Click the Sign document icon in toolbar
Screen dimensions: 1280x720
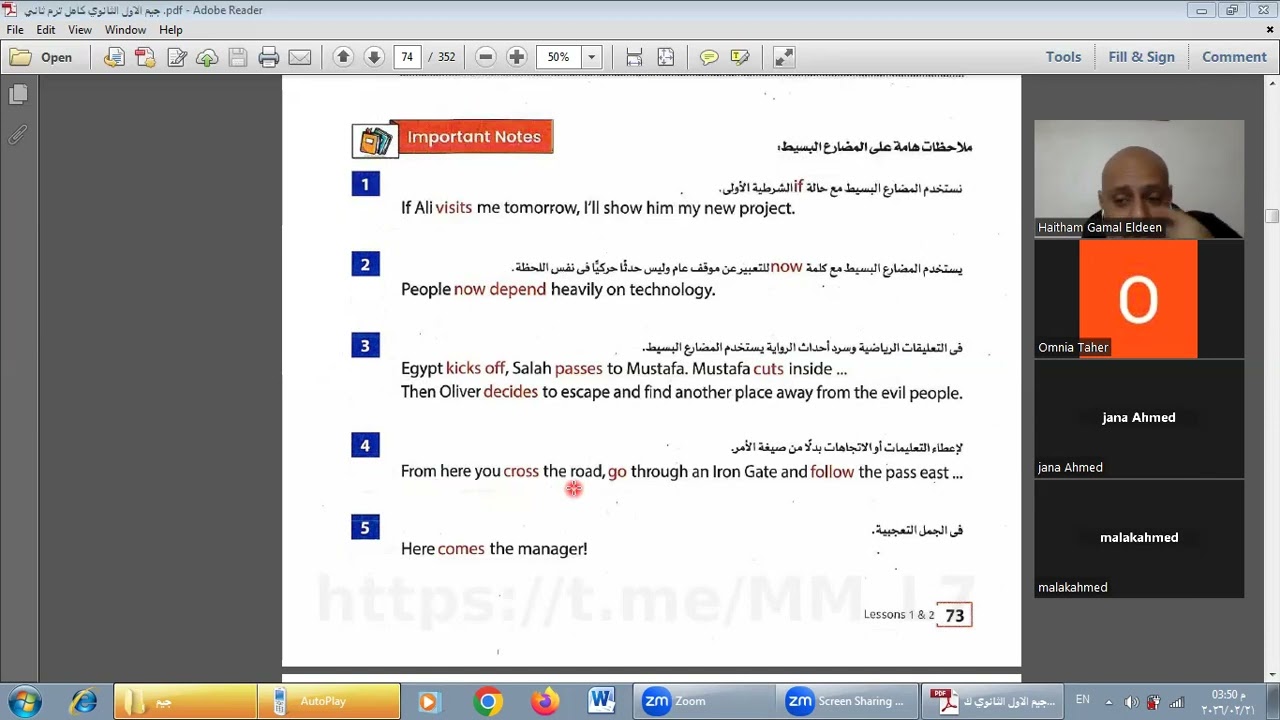tap(177, 57)
